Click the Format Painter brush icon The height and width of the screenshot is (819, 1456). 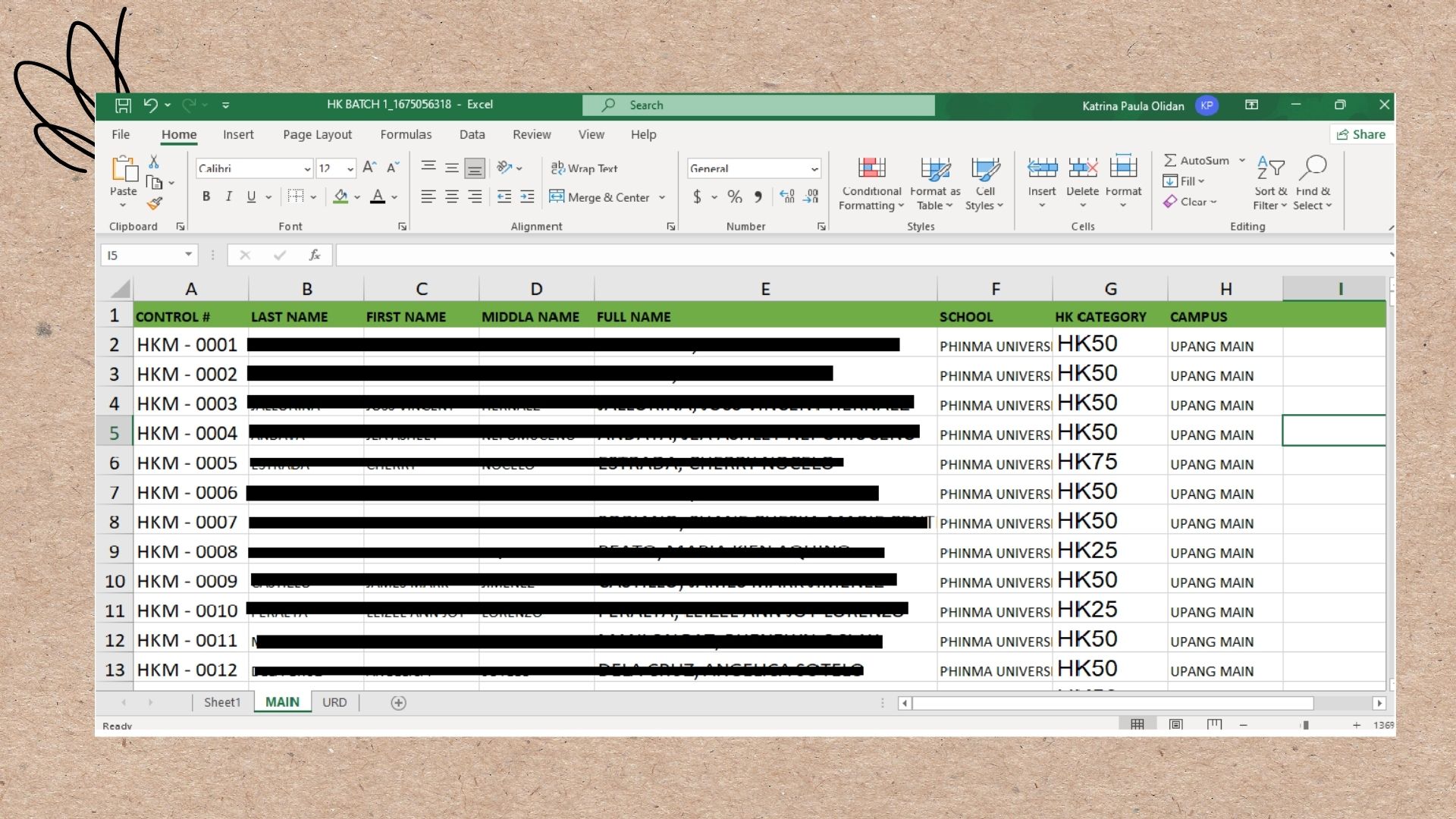point(155,203)
